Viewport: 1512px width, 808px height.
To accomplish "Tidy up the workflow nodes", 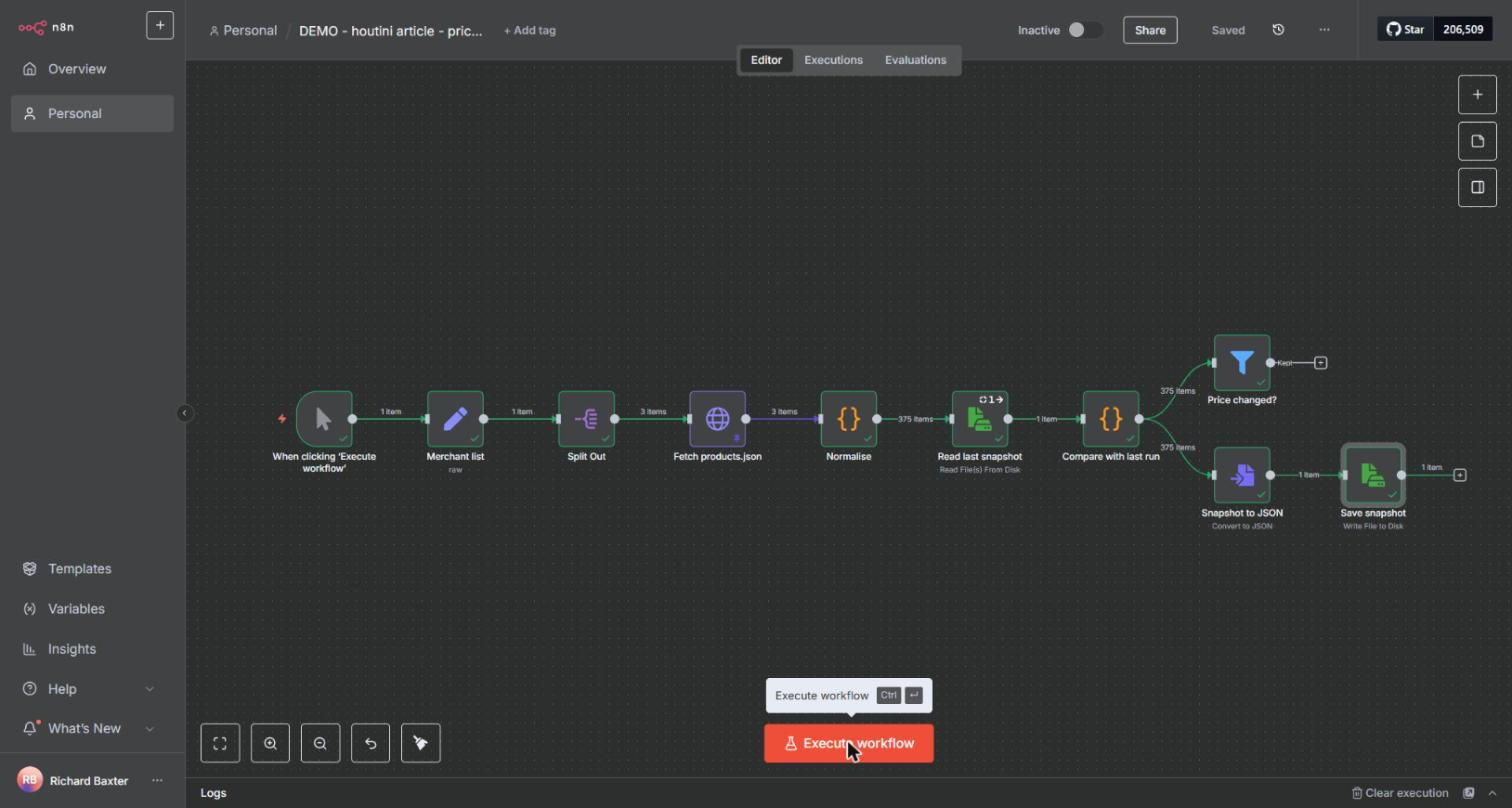I will (420, 743).
